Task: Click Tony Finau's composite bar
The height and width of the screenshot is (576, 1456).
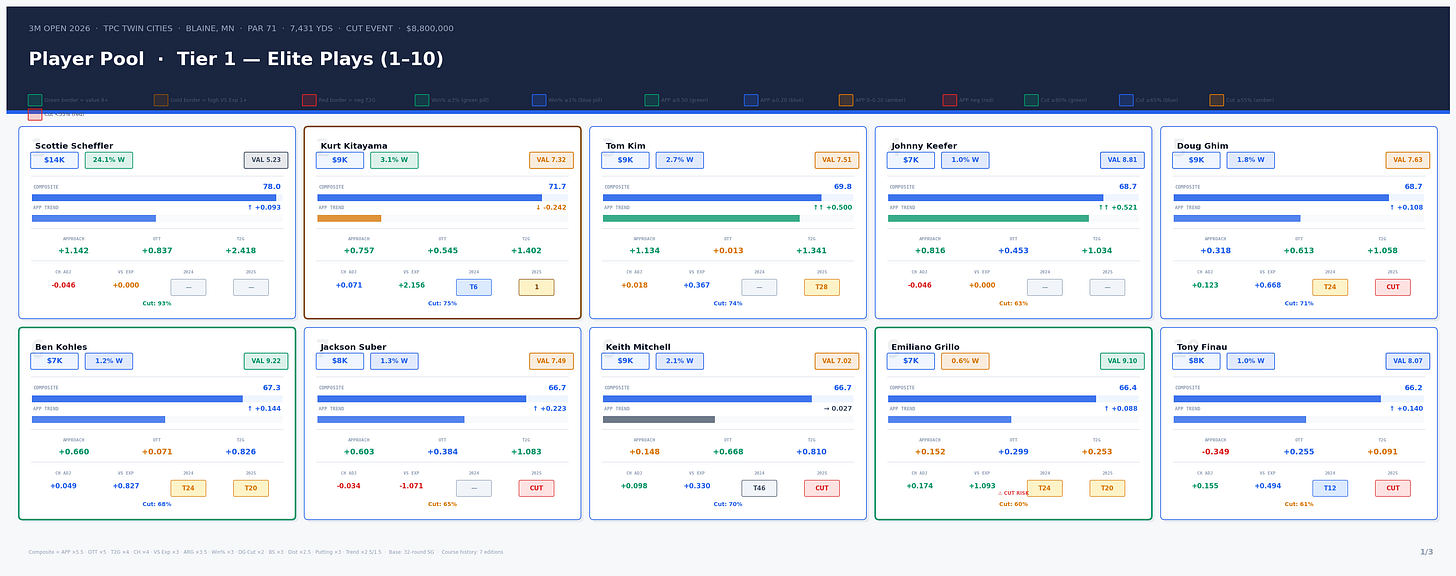Action: click(x=1277, y=399)
